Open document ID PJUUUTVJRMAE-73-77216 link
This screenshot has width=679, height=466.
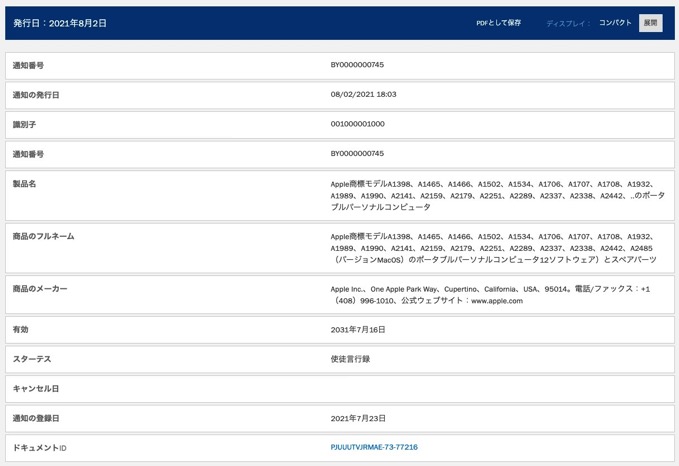pyautogui.click(x=374, y=447)
